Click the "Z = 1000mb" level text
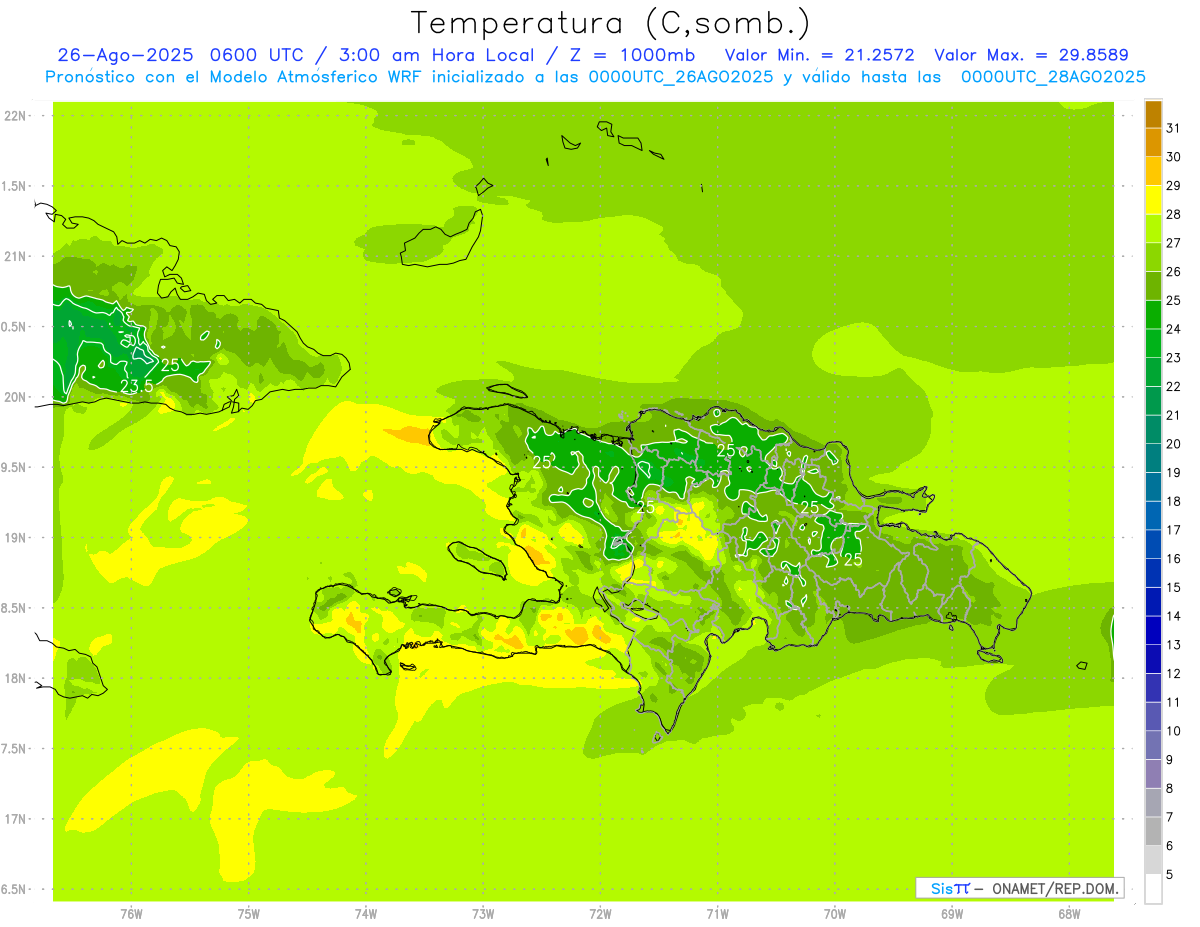 point(634,55)
